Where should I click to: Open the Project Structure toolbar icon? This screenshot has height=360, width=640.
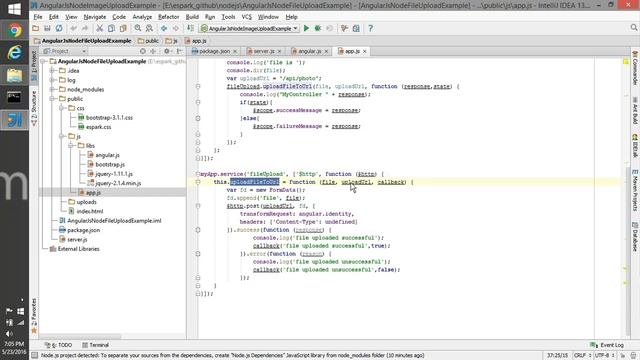click(x=356, y=28)
